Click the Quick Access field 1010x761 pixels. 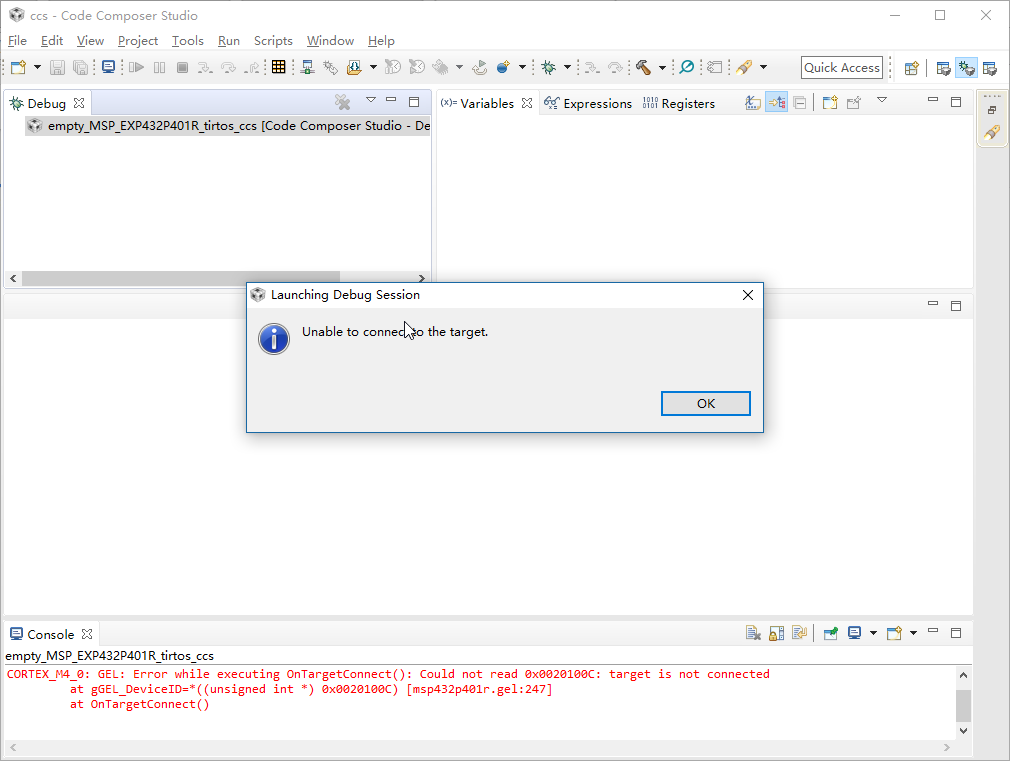click(842, 68)
